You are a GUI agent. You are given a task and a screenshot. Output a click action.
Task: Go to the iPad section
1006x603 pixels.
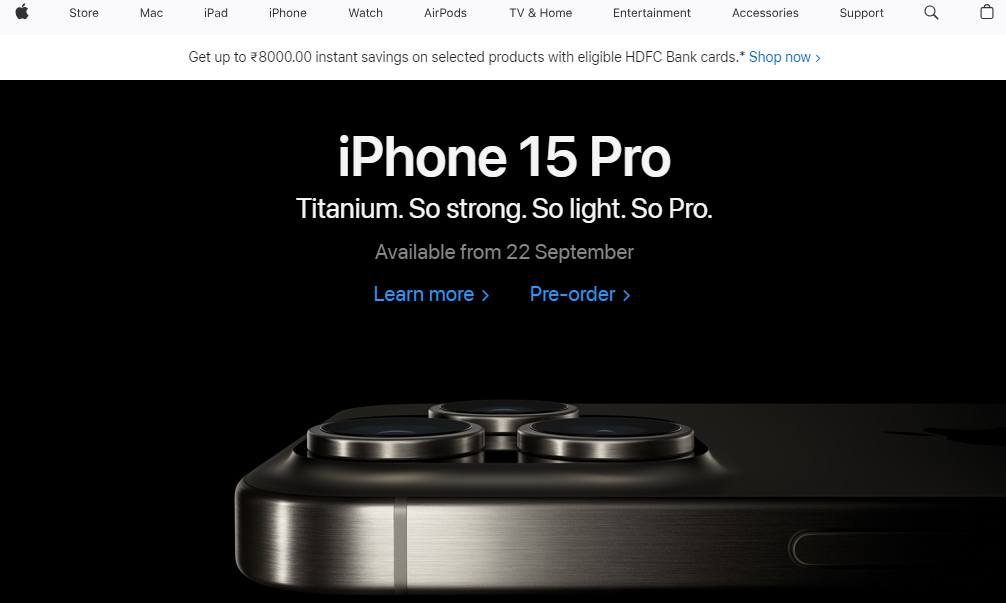click(x=216, y=13)
